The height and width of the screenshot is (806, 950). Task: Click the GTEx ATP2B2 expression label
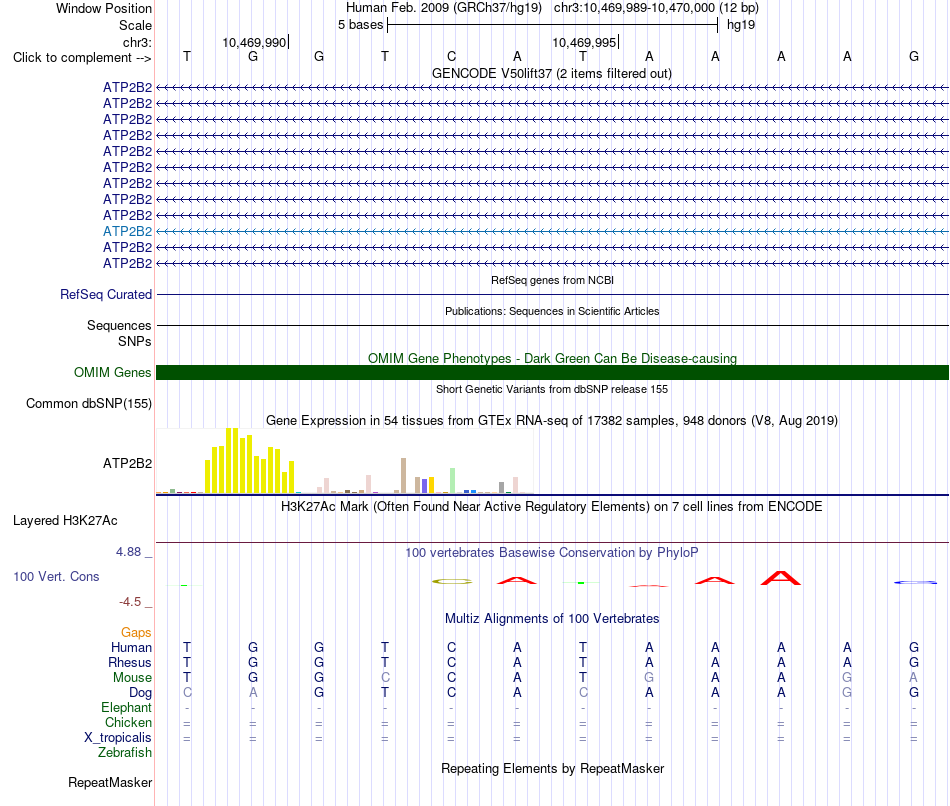coord(127,464)
